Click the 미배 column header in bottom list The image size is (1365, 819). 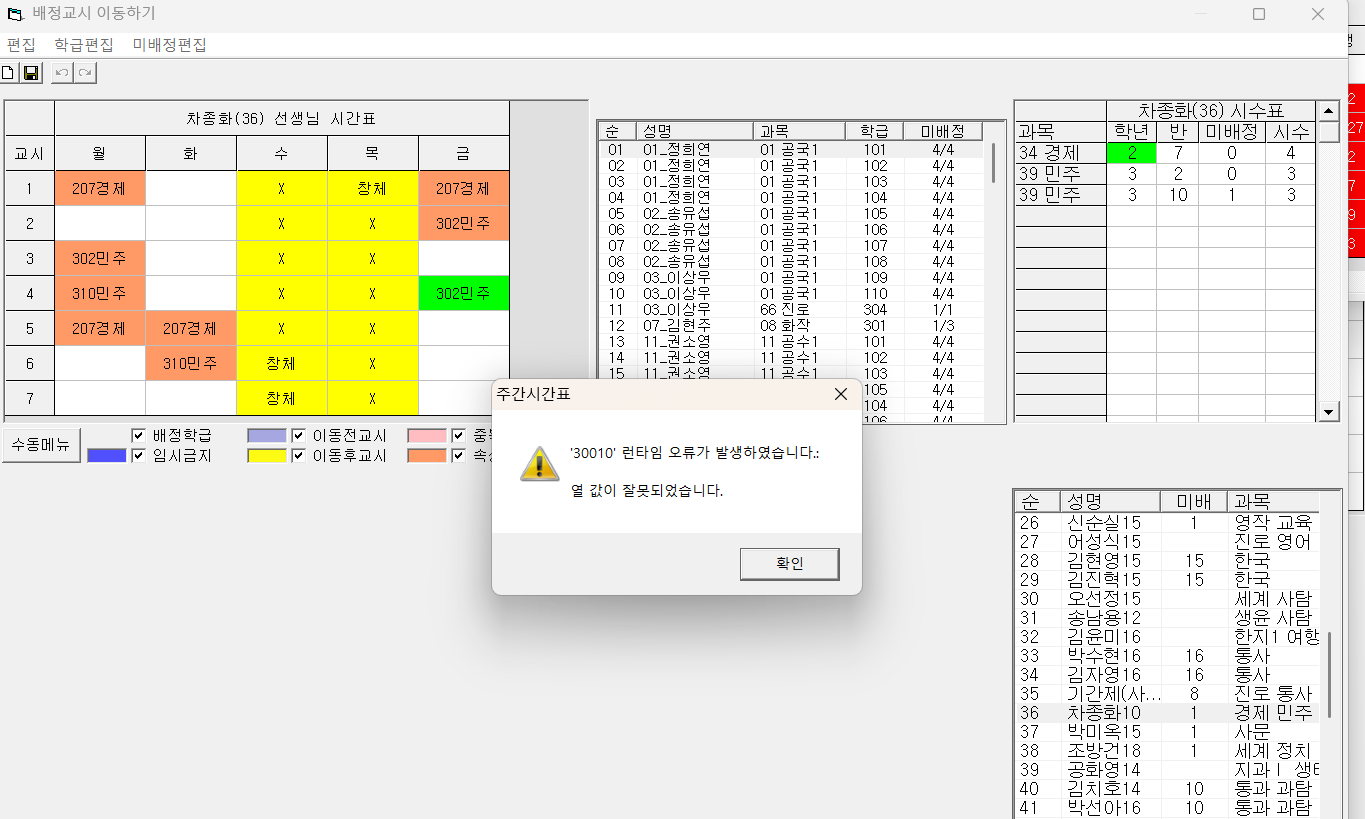[x=1194, y=501]
